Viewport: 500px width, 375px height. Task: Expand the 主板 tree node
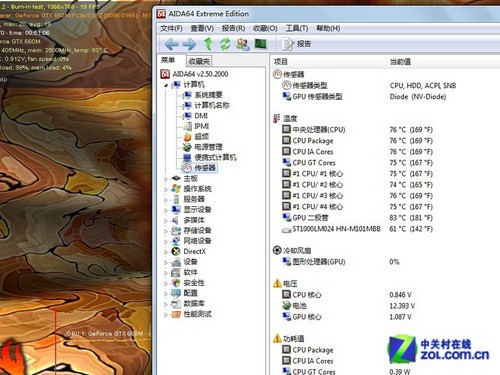tap(166, 179)
